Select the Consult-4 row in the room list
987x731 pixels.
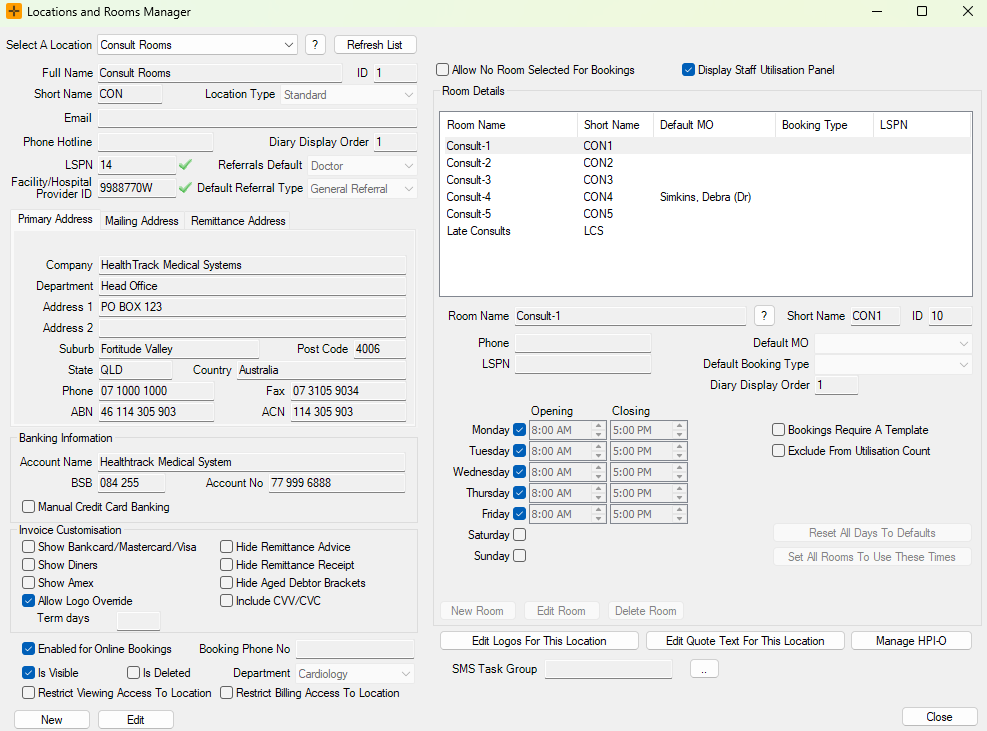470,197
